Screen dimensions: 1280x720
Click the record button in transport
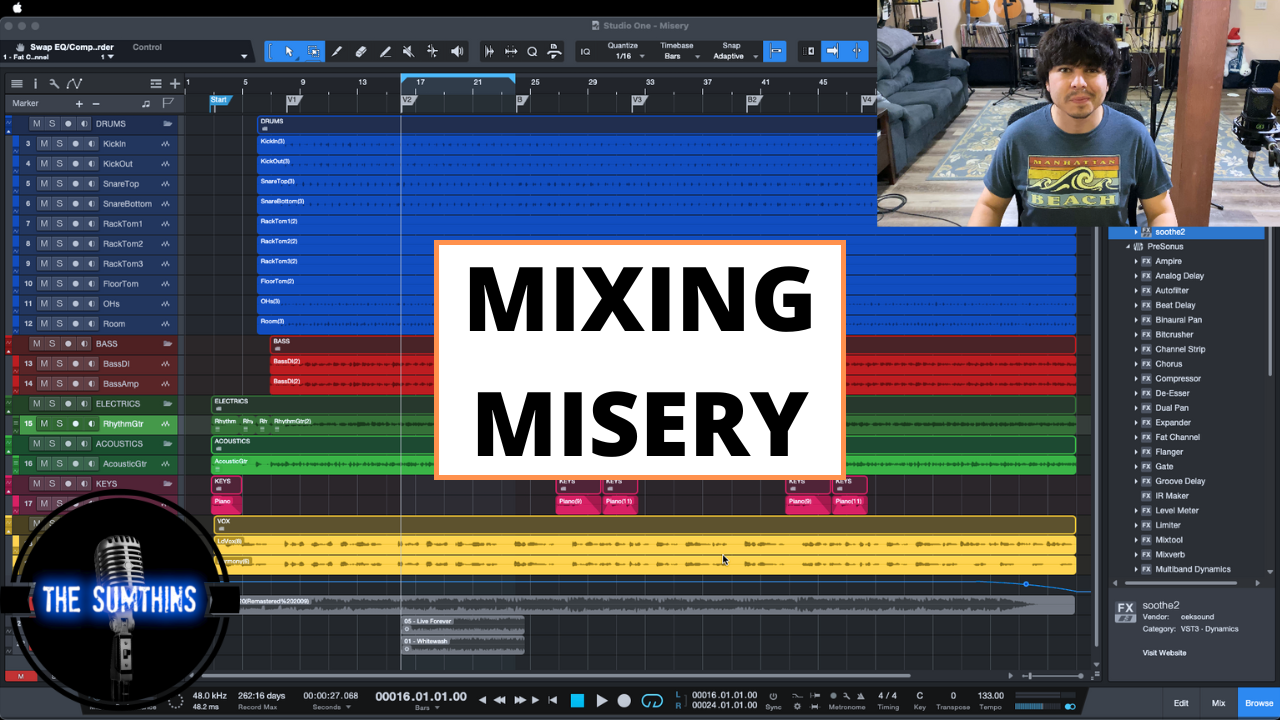[625, 700]
